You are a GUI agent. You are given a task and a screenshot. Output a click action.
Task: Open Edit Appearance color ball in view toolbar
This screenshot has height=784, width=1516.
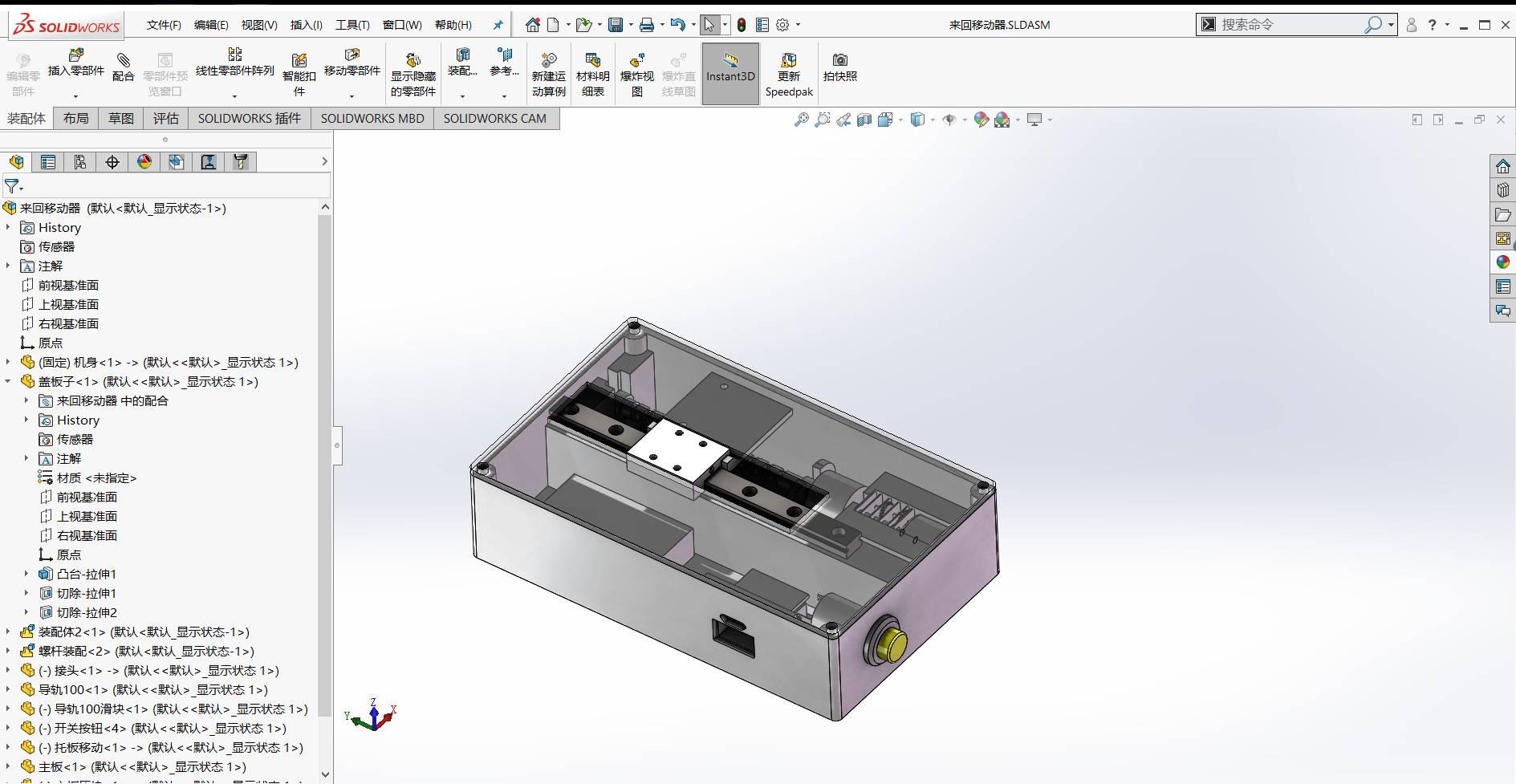[x=981, y=120]
